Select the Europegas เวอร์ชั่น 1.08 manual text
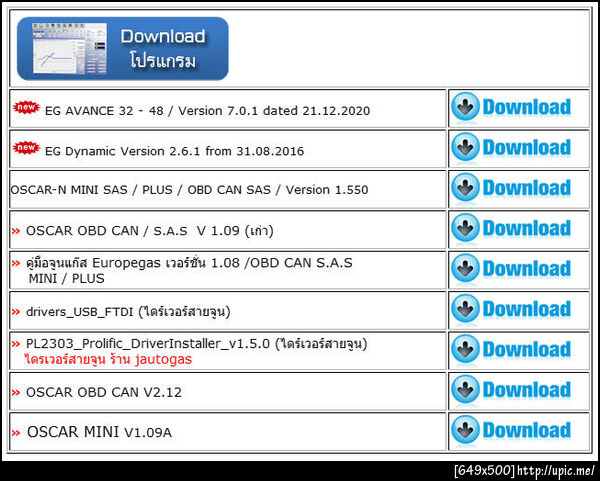This screenshot has height=481, width=600. click(x=189, y=270)
